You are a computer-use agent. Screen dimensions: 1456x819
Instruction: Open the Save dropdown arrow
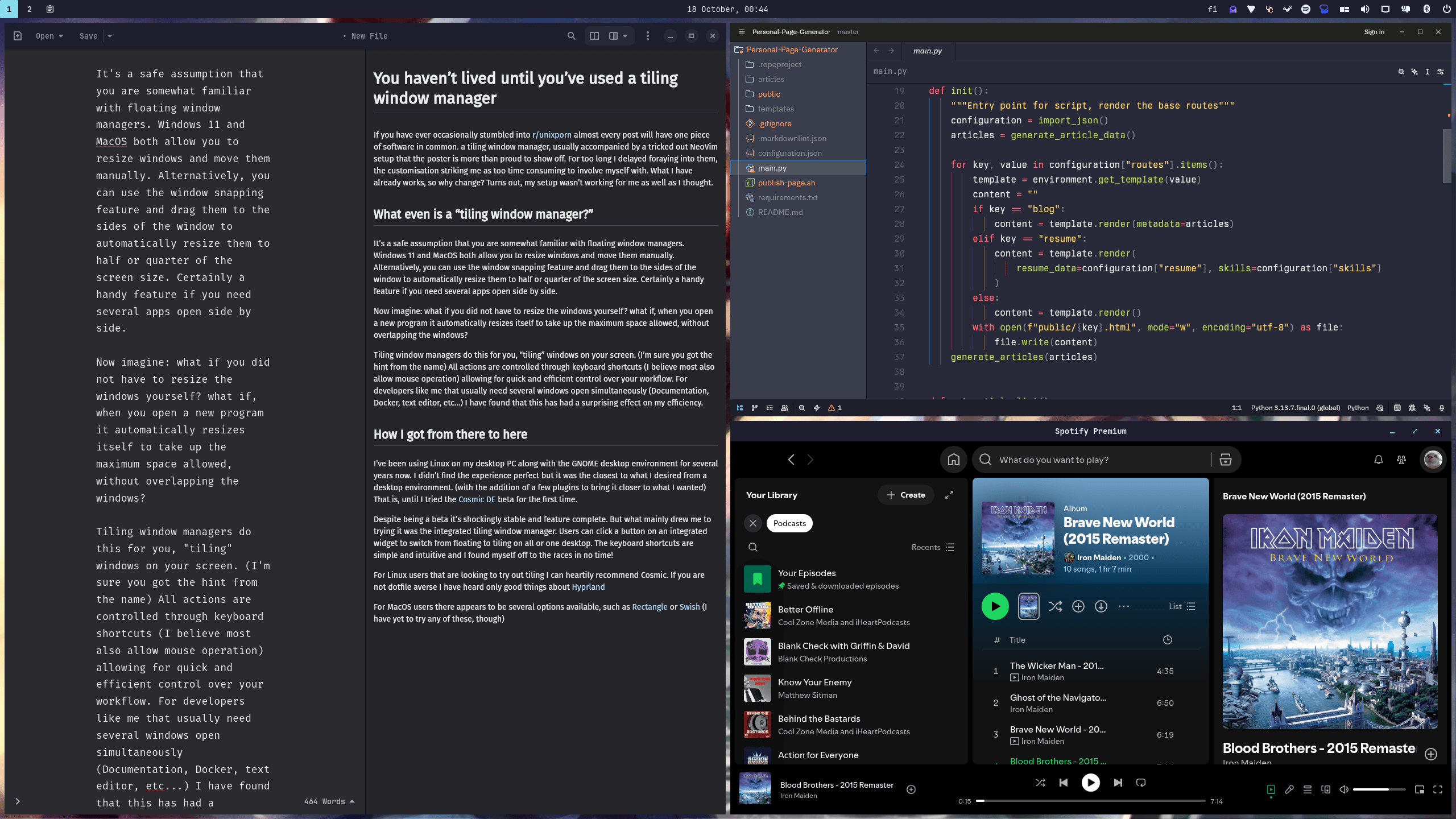(x=109, y=35)
